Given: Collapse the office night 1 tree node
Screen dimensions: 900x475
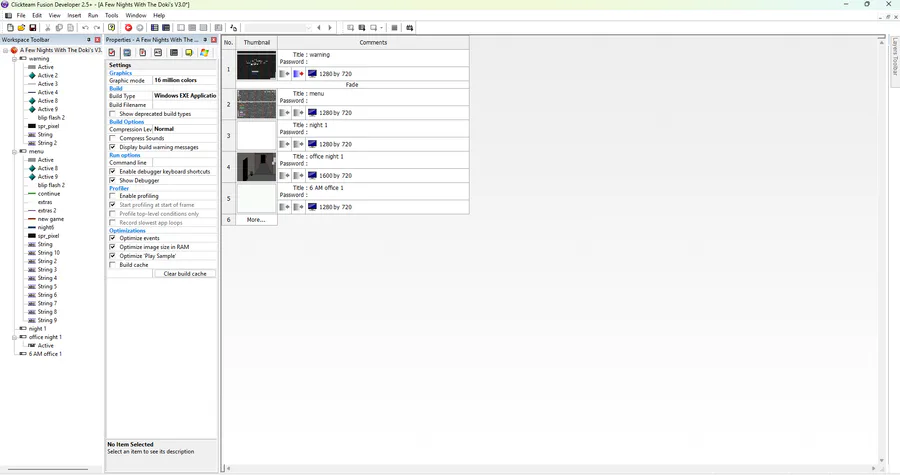Looking at the screenshot, I should (14, 337).
